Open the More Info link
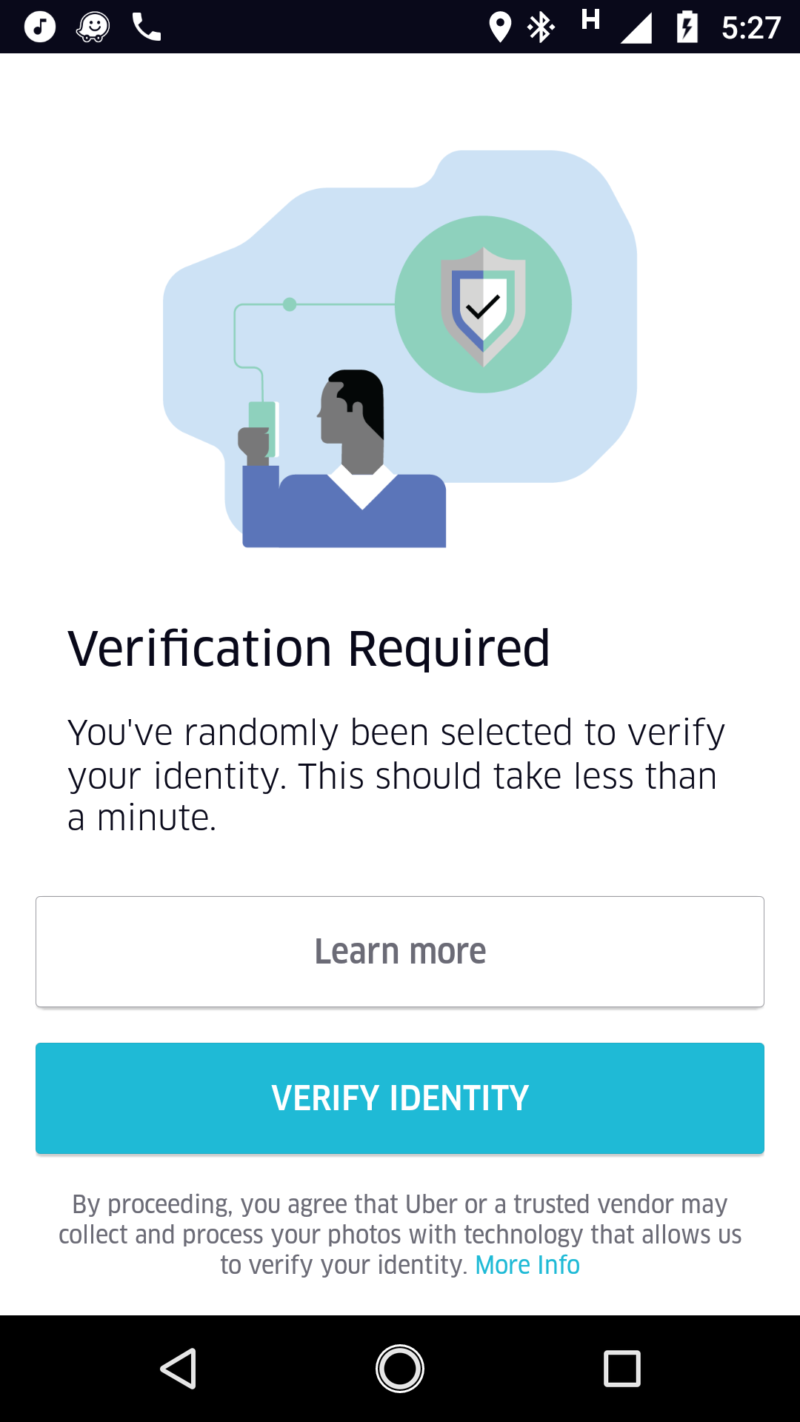Screen dimensions: 800x1422 pos(527,1265)
